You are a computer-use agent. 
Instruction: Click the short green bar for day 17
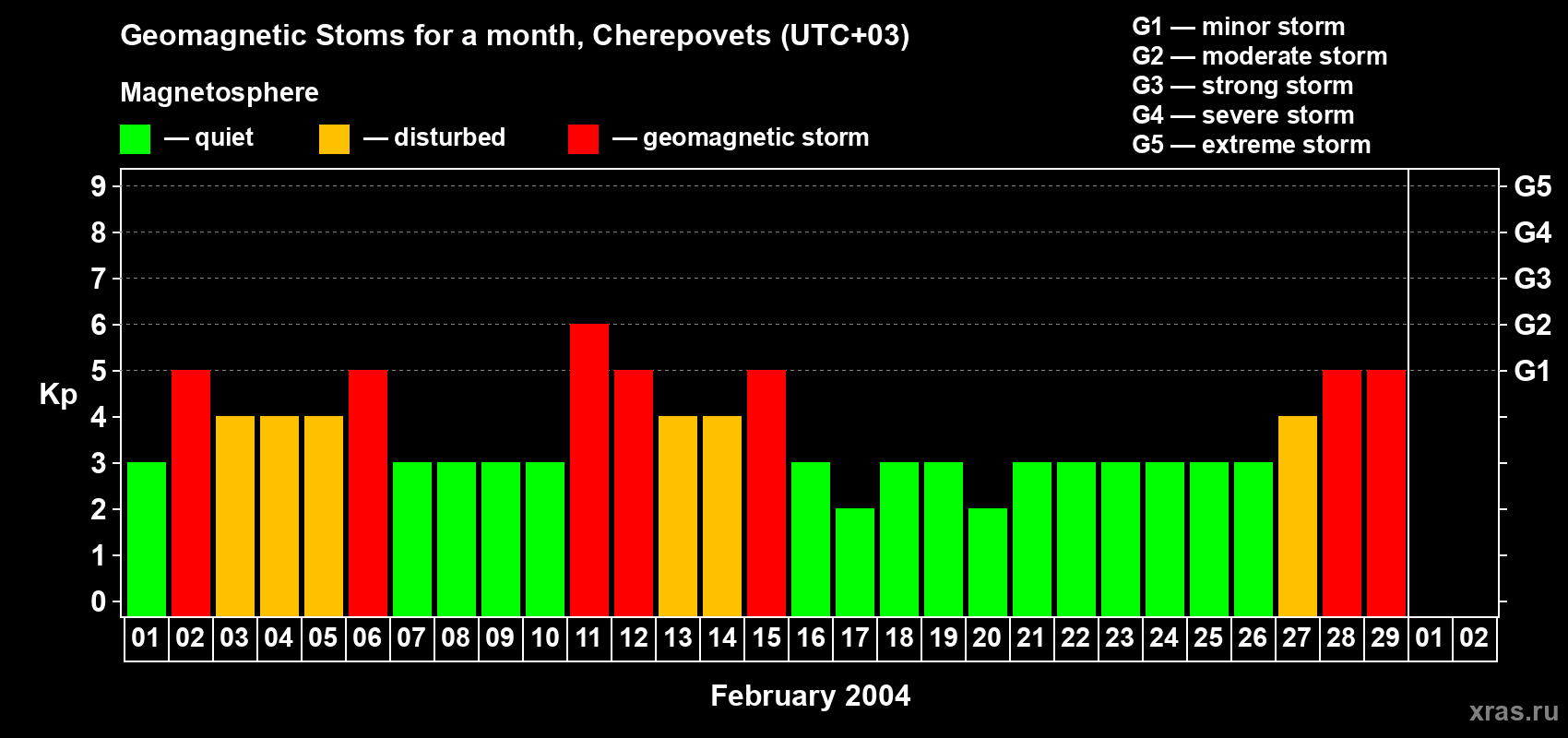point(855,562)
